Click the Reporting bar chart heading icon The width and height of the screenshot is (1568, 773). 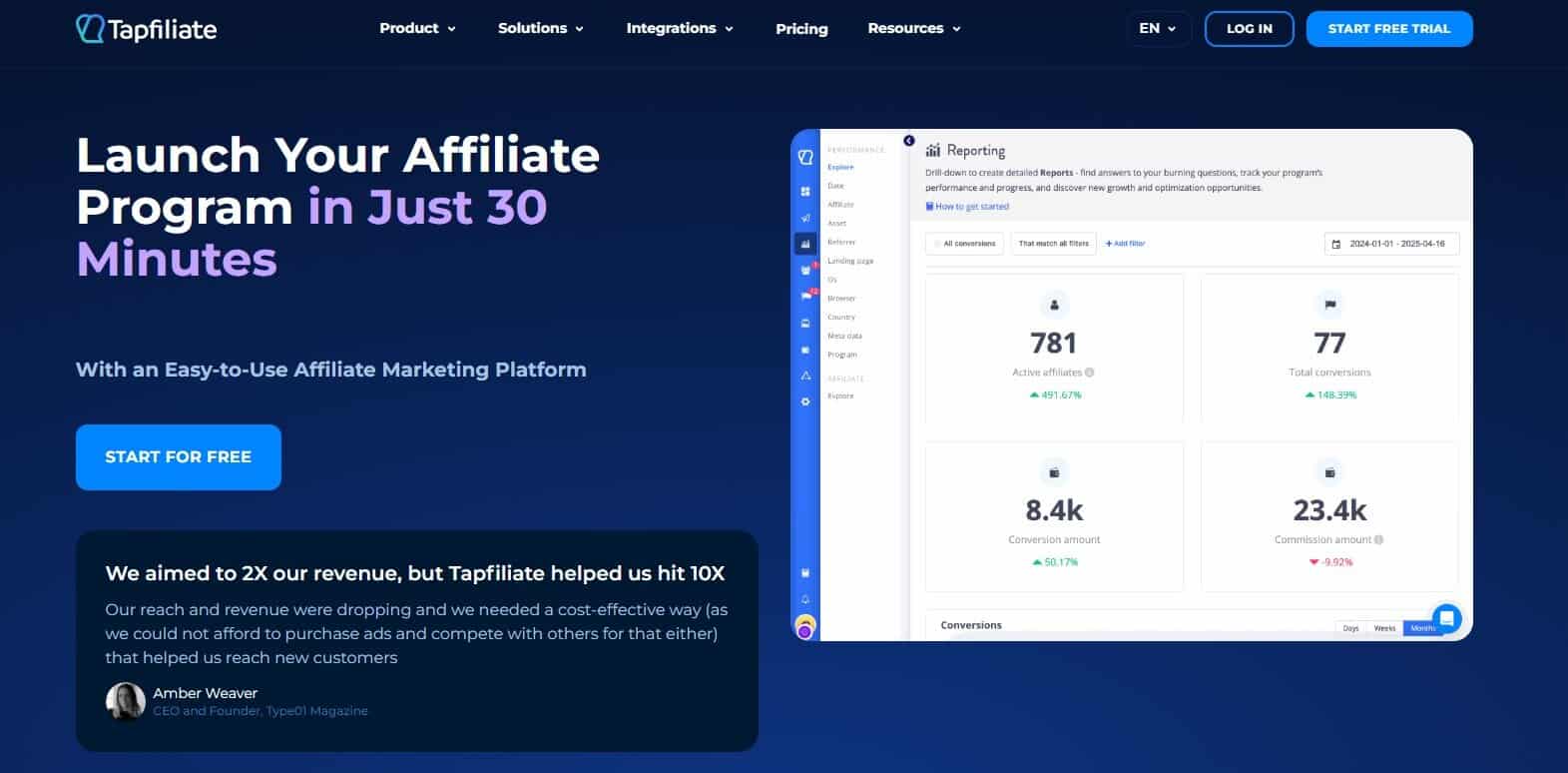[x=933, y=151]
